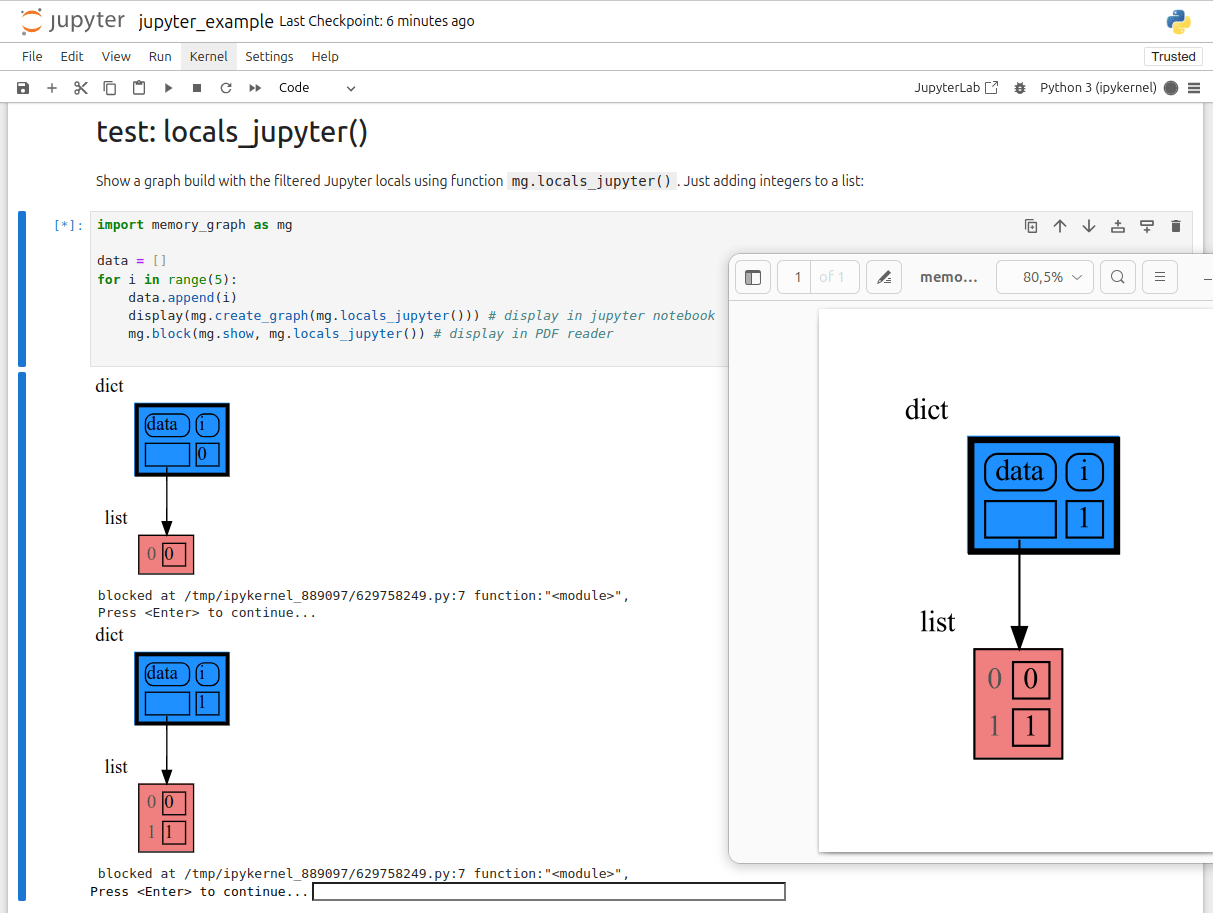This screenshot has height=913, width=1213.
Task: Toggle the PDF viewer sidebar panel
Action: click(753, 277)
